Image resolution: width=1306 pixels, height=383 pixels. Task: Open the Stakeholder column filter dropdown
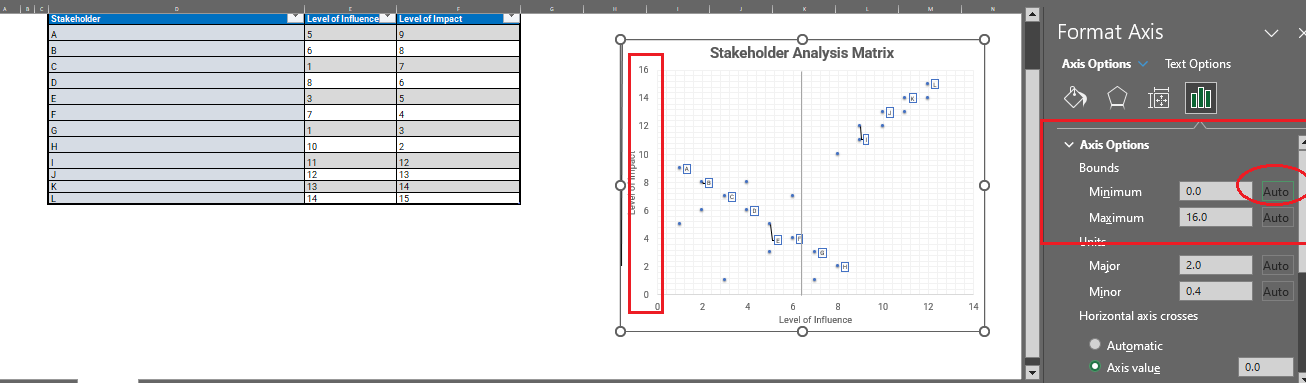tap(294, 18)
